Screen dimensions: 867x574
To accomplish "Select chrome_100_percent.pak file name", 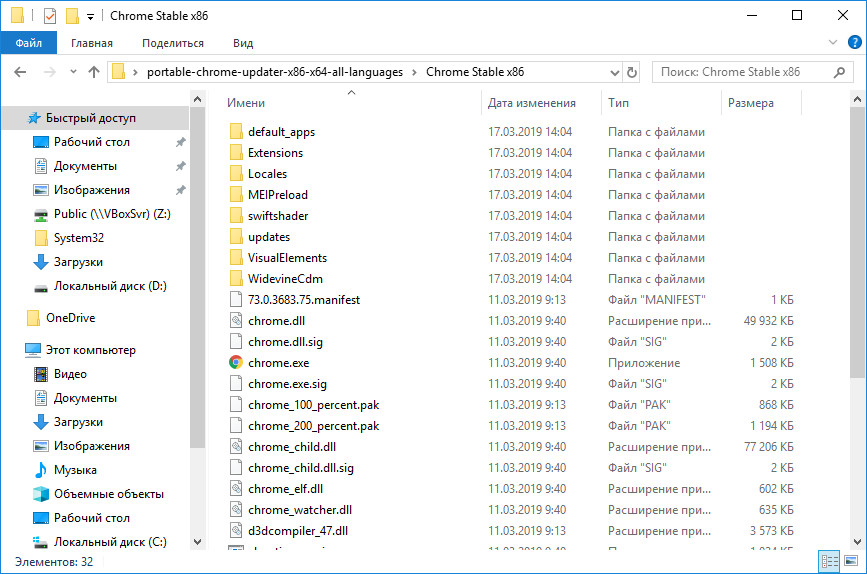I will pos(314,405).
